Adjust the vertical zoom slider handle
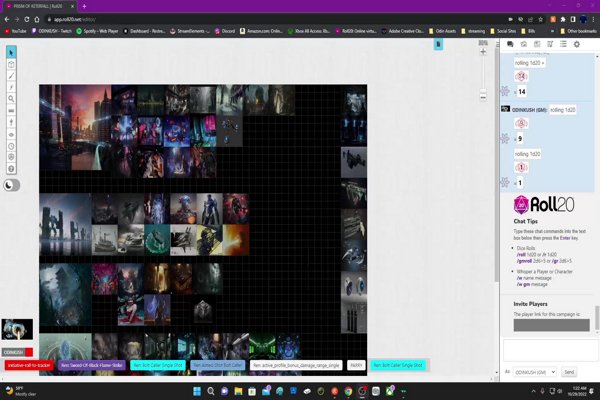 pyautogui.click(x=483, y=91)
